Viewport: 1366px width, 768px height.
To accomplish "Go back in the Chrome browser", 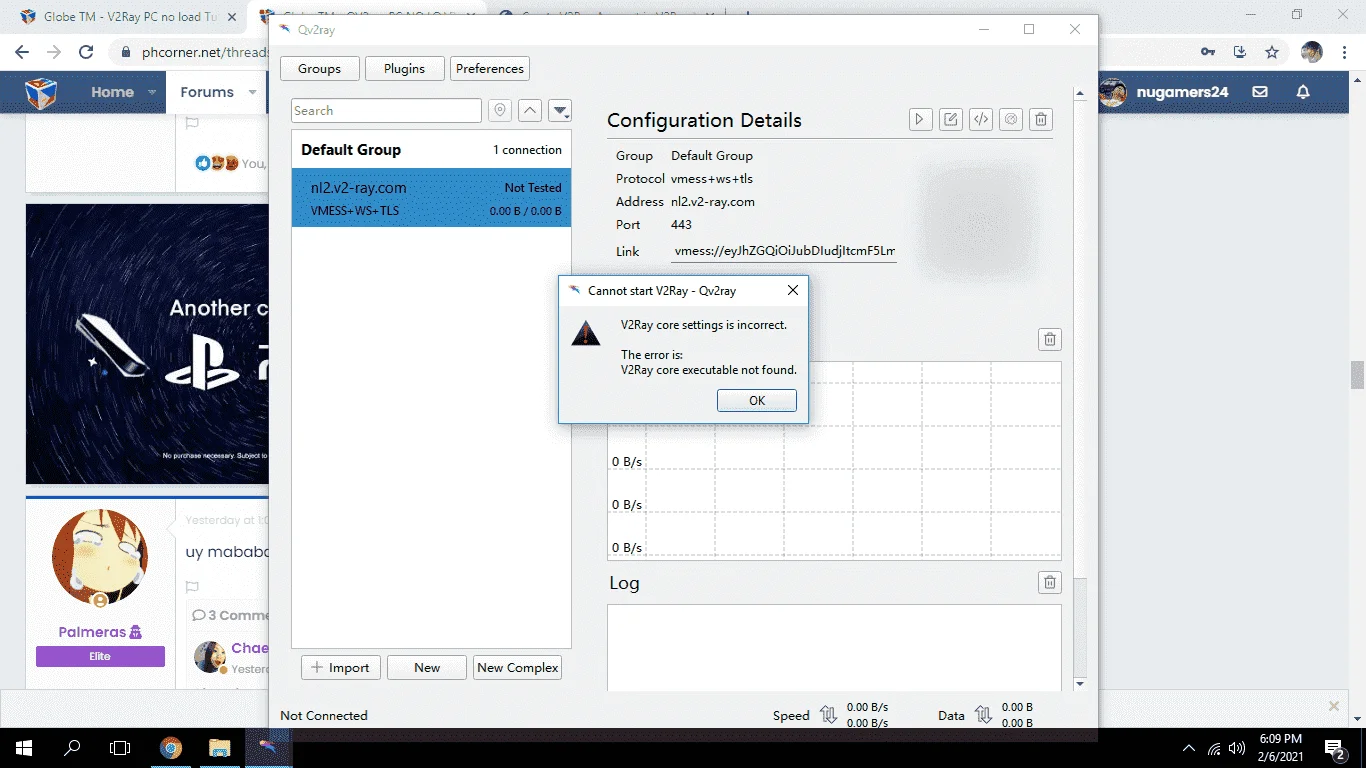I will (x=22, y=52).
